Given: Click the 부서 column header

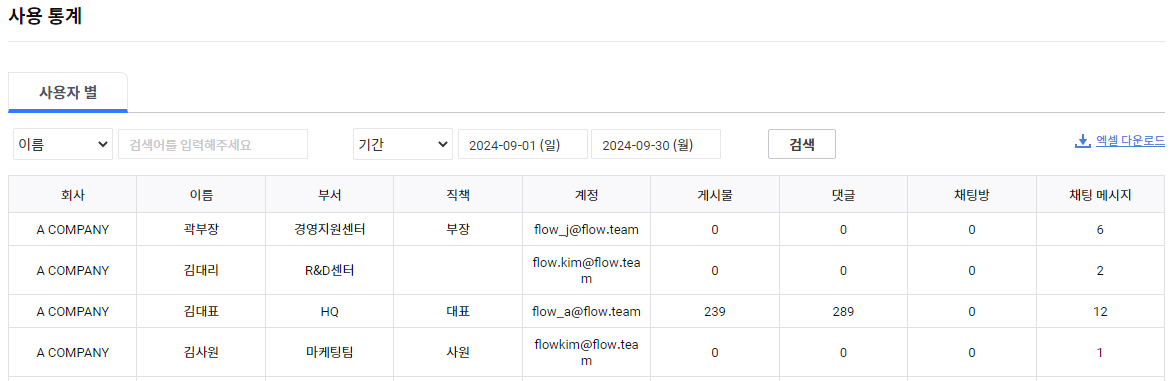Looking at the screenshot, I should coord(330,195).
